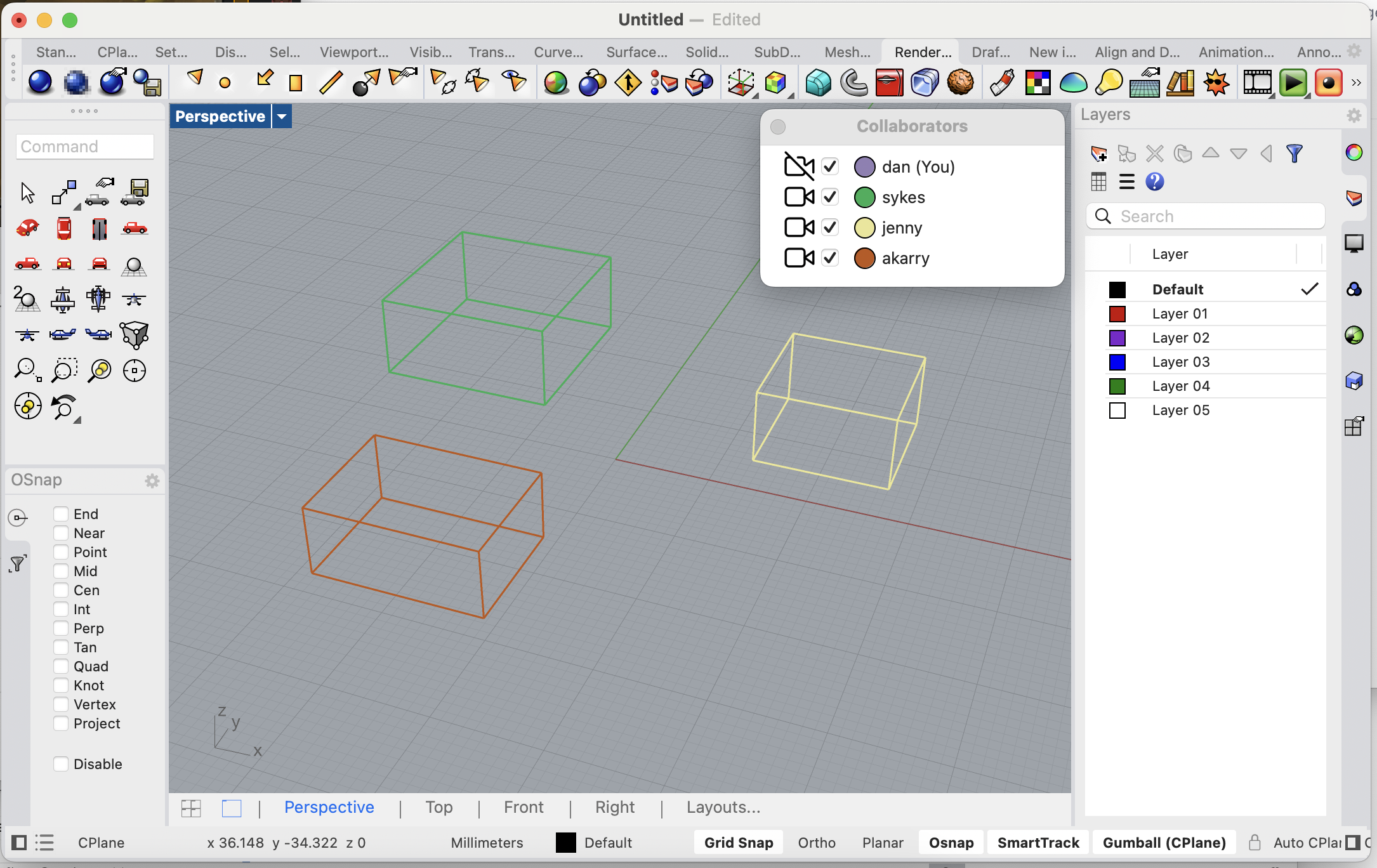Open the toolbar tabs gear menu

coord(1354,51)
